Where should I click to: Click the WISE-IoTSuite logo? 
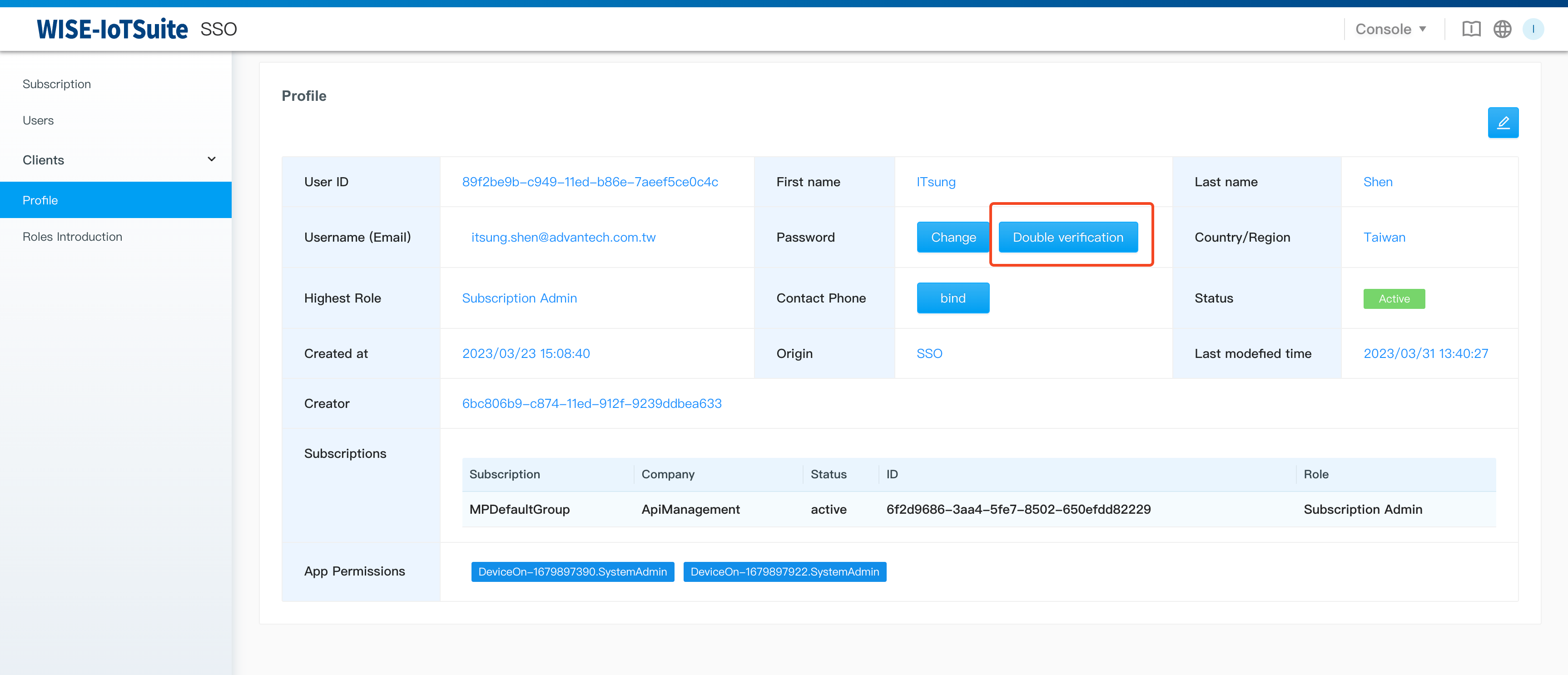point(112,29)
